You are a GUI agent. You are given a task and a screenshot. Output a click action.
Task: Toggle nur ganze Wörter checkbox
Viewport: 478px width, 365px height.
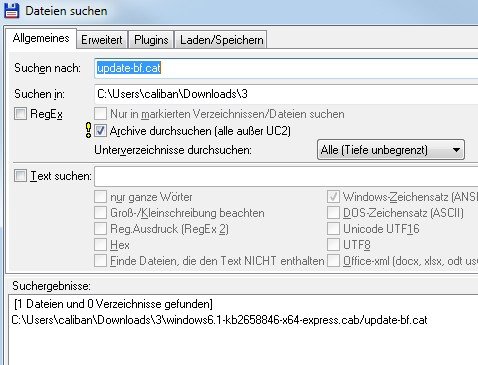(100, 197)
